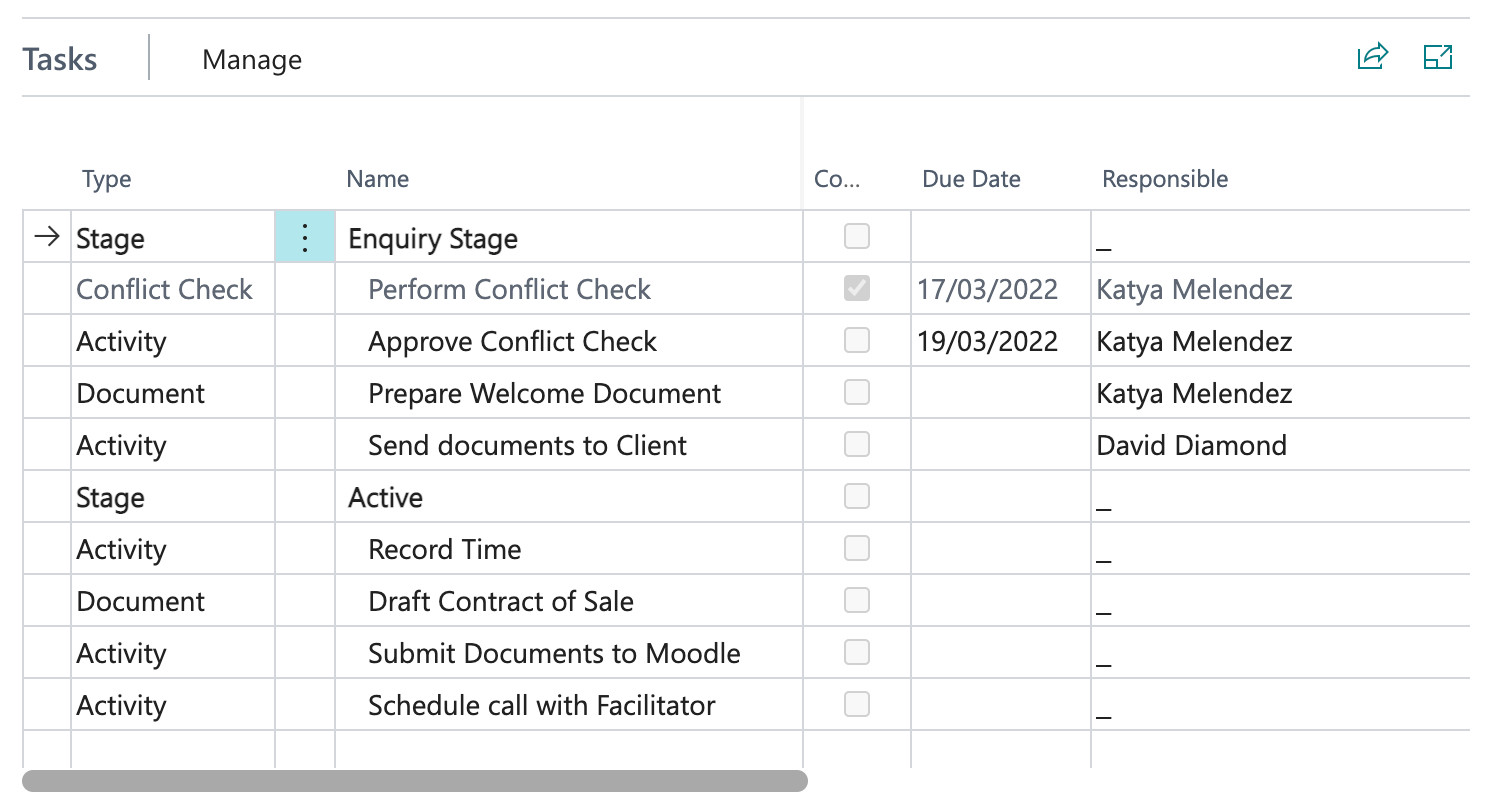The height and width of the screenshot is (808, 1502).
Task: Click Katya Melendez on Approve Conflict Check row
Action: pos(1194,342)
